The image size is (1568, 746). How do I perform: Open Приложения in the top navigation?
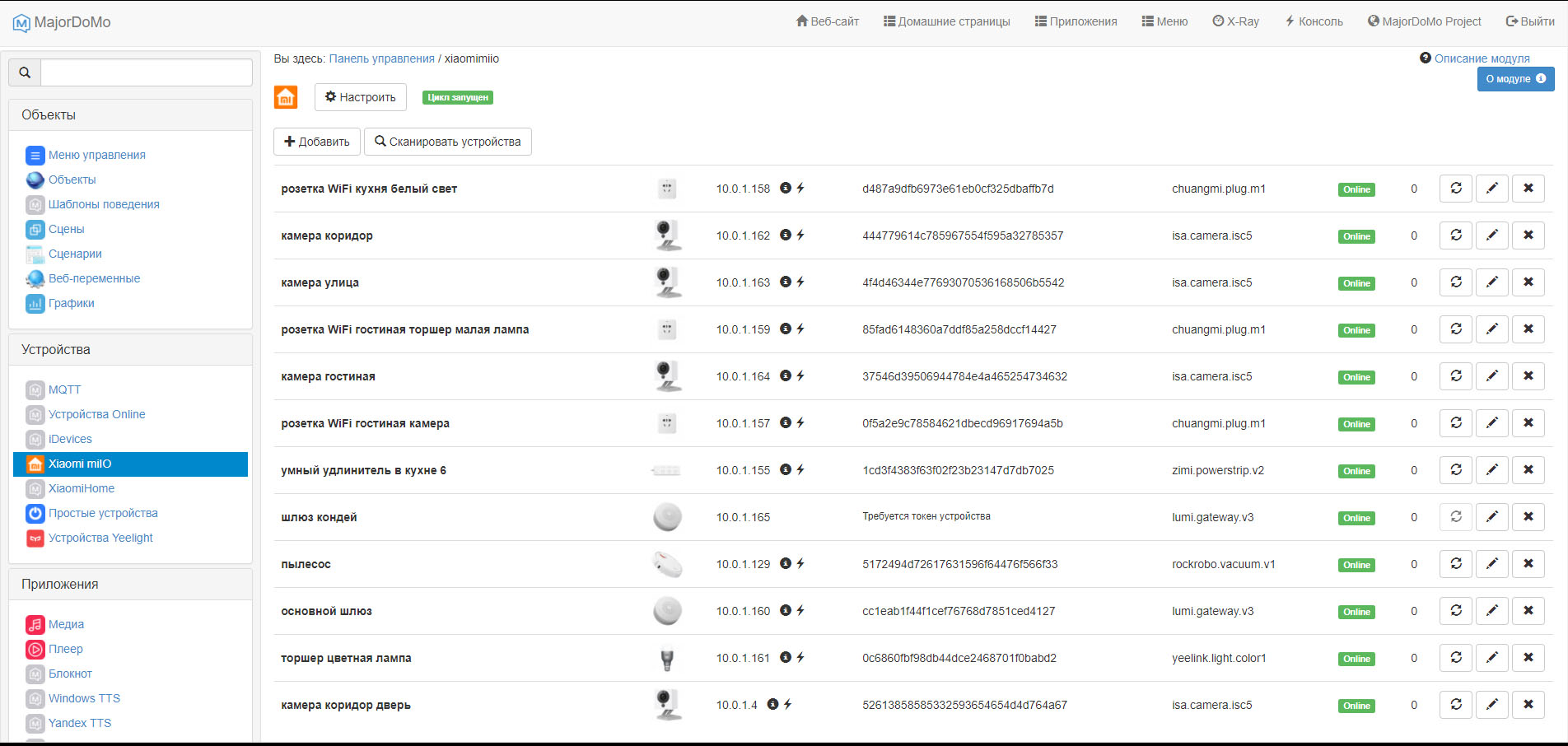click(x=1076, y=21)
